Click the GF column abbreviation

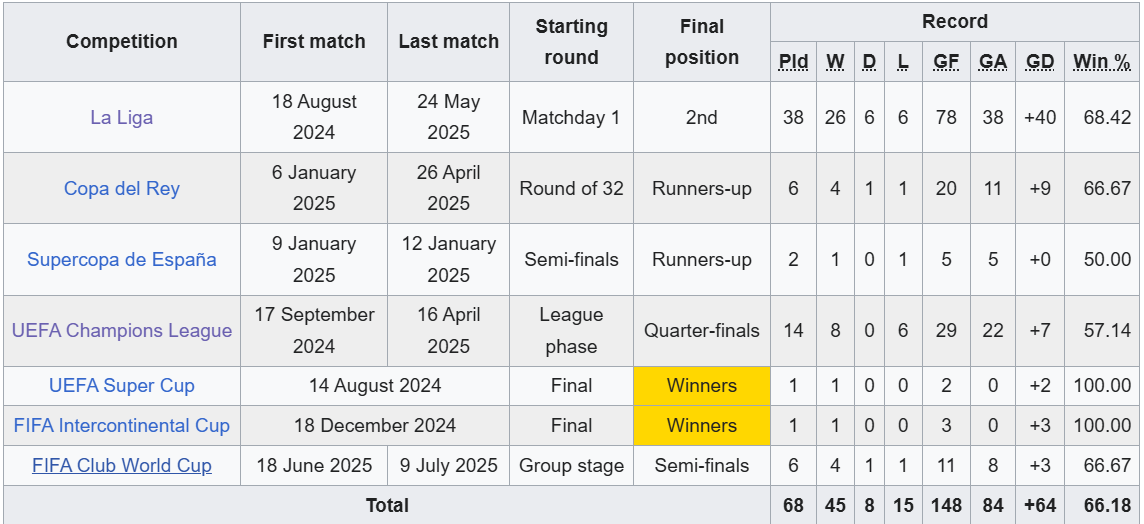tap(946, 61)
